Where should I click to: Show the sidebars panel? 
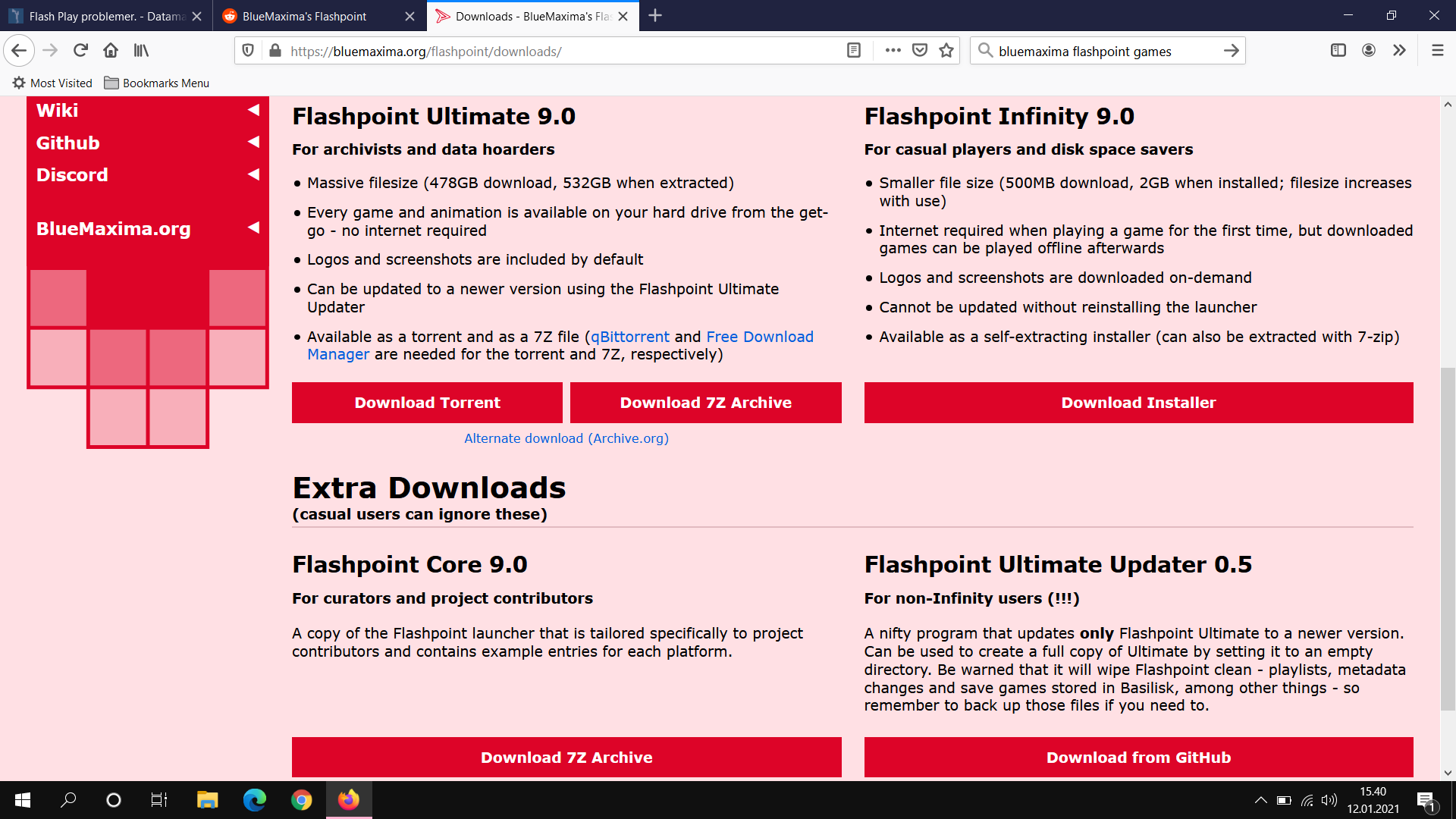click(1338, 51)
